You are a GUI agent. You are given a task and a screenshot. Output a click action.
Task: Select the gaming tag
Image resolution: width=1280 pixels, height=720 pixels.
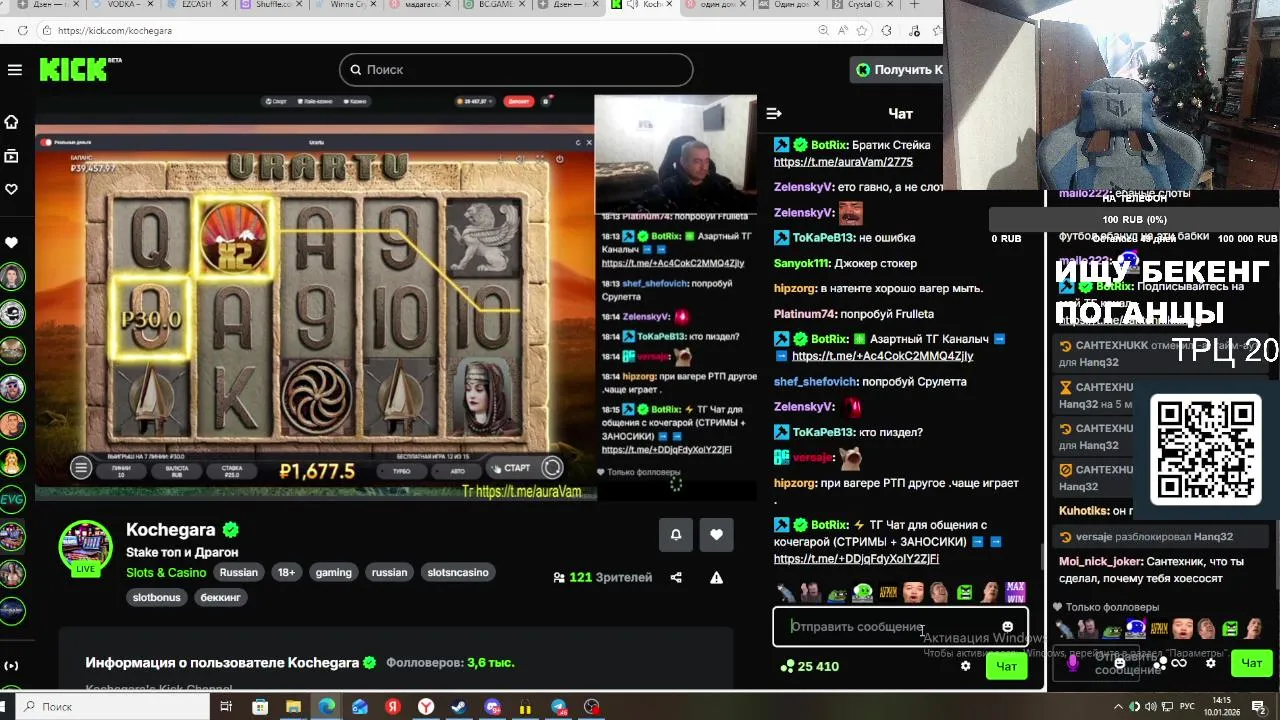tap(334, 573)
